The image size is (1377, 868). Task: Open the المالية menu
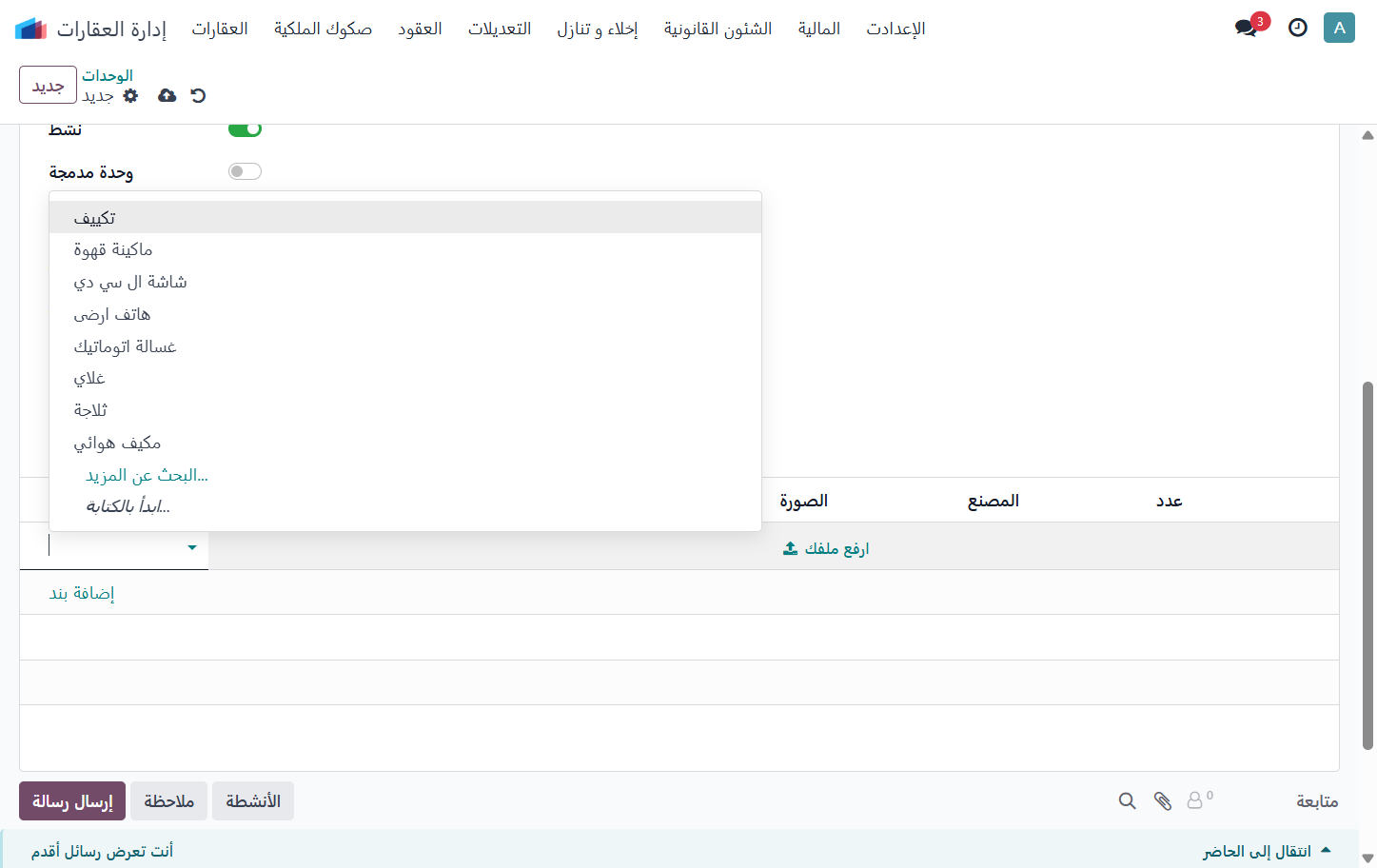pos(818,29)
